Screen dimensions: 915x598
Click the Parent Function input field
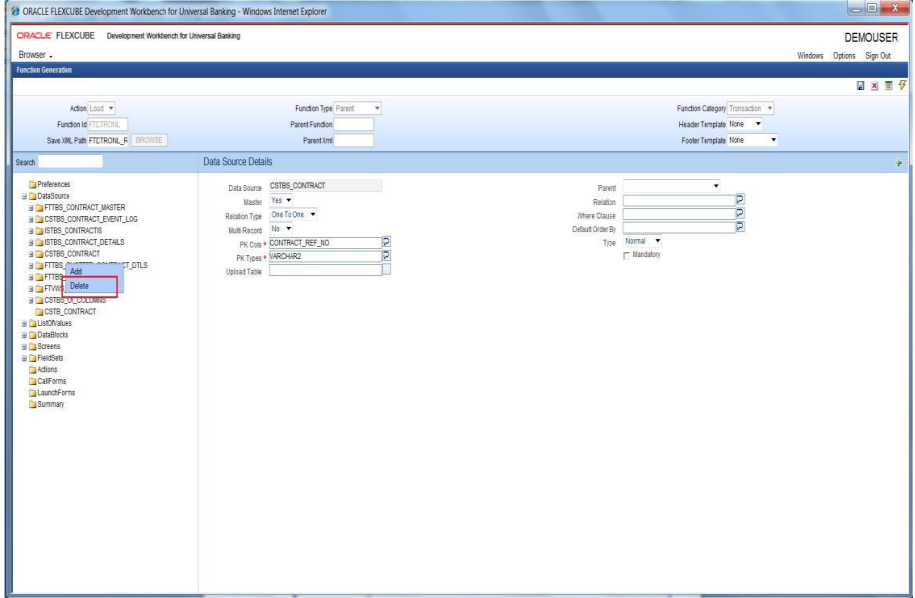coord(354,124)
